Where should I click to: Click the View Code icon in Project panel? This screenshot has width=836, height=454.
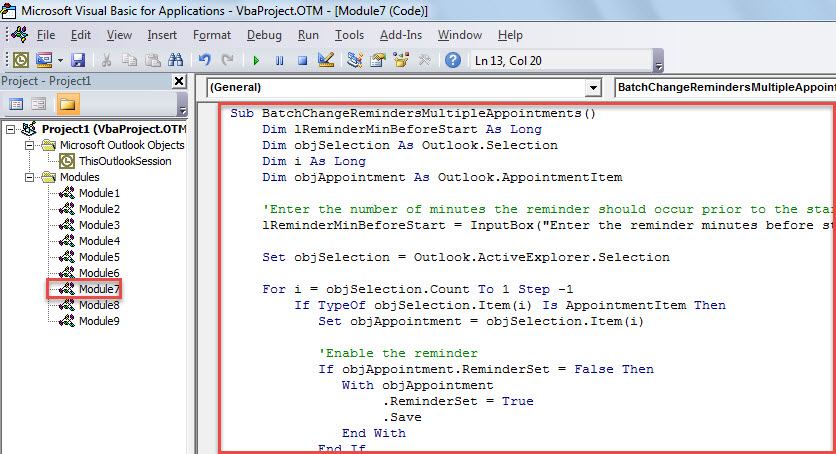tap(16, 104)
